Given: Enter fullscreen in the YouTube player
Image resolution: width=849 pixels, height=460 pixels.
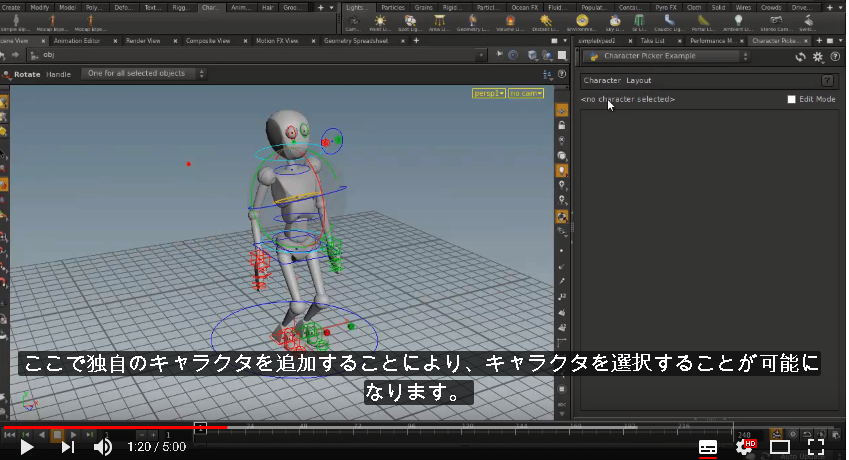Looking at the screenshot, I should 815,447.
